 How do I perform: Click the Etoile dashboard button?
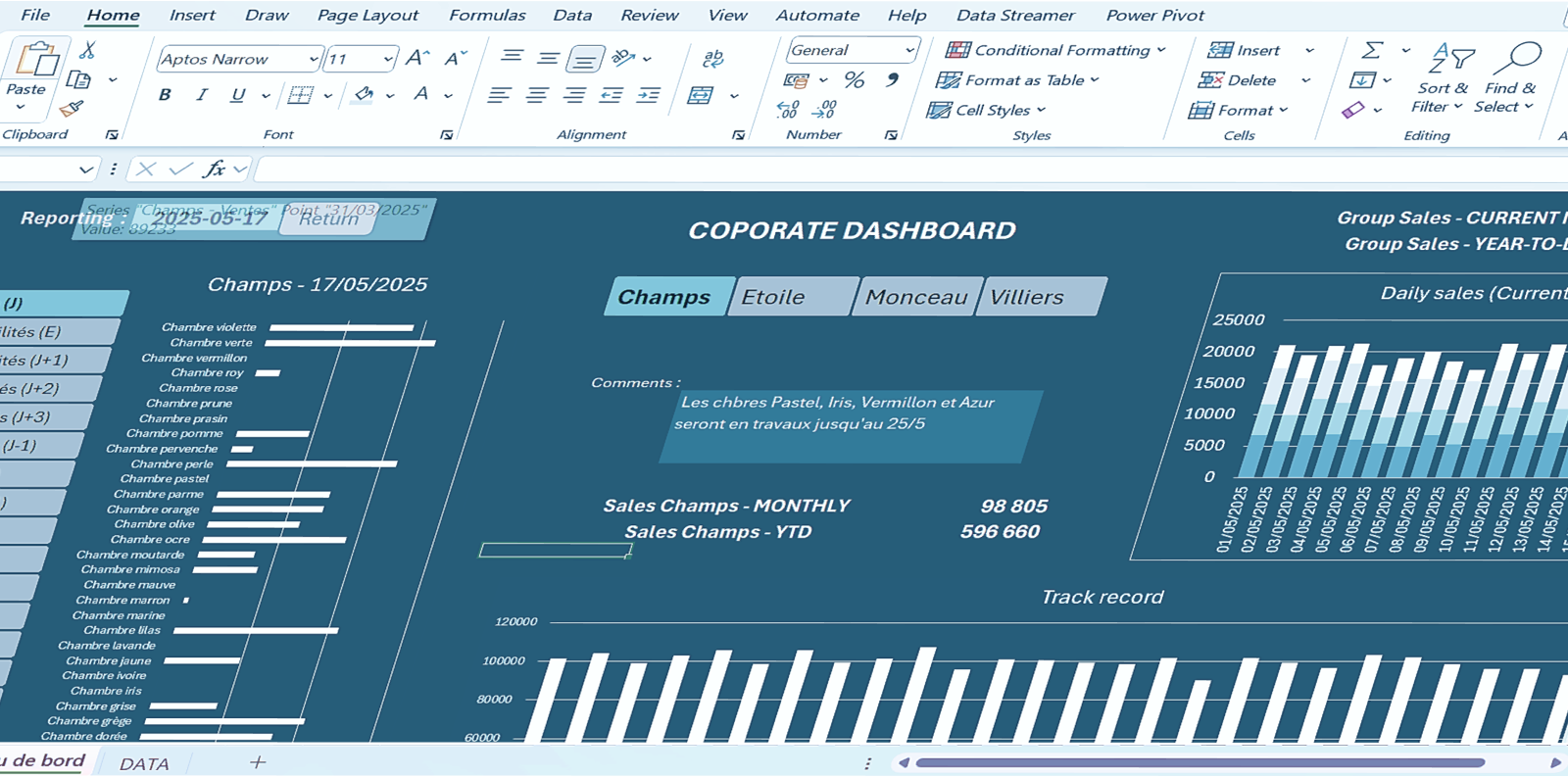point(792,297)
